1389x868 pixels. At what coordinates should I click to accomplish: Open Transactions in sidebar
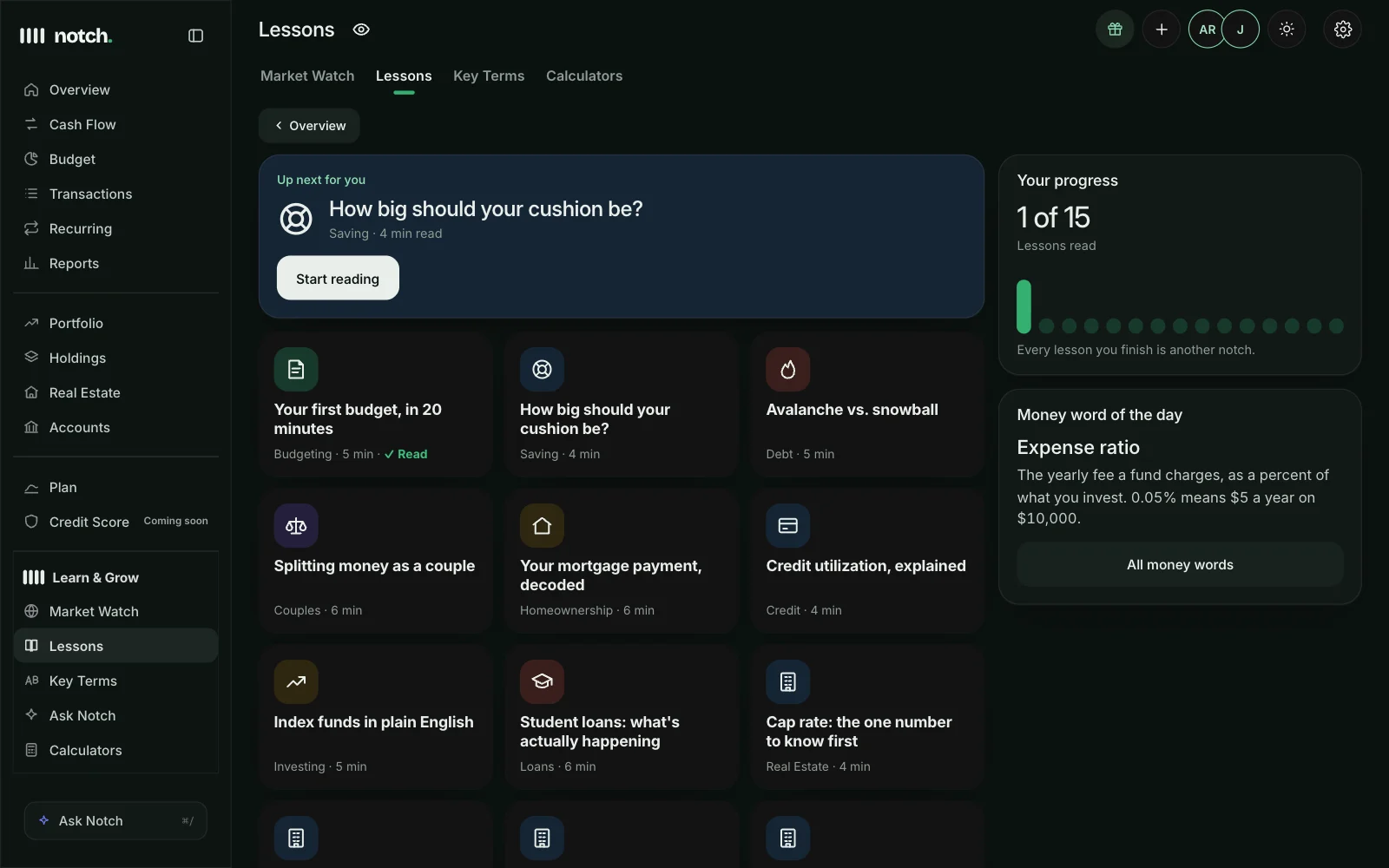click(x=116, y=194)
